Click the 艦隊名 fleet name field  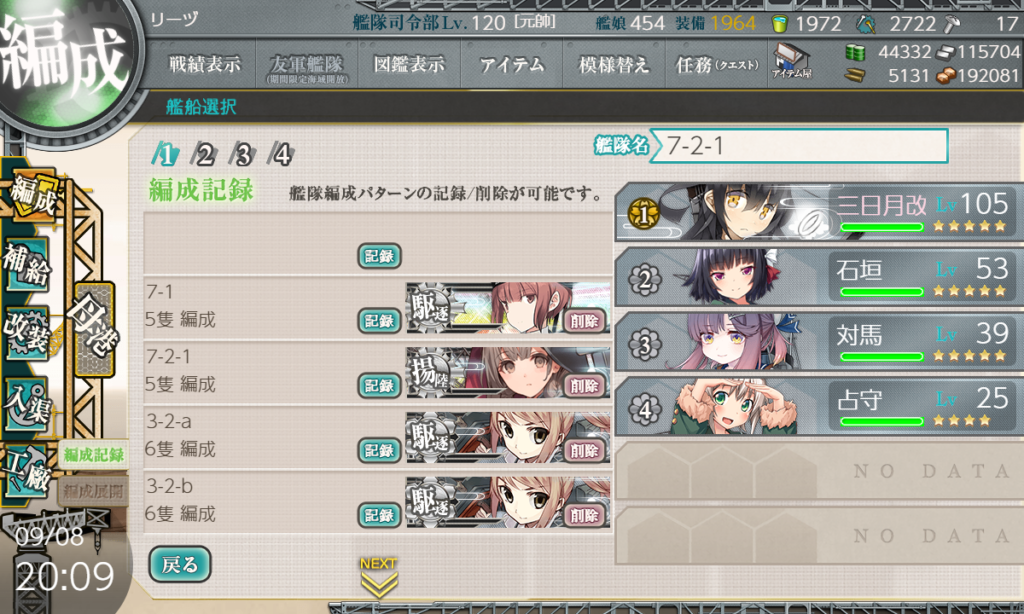[x=798, y=146]
